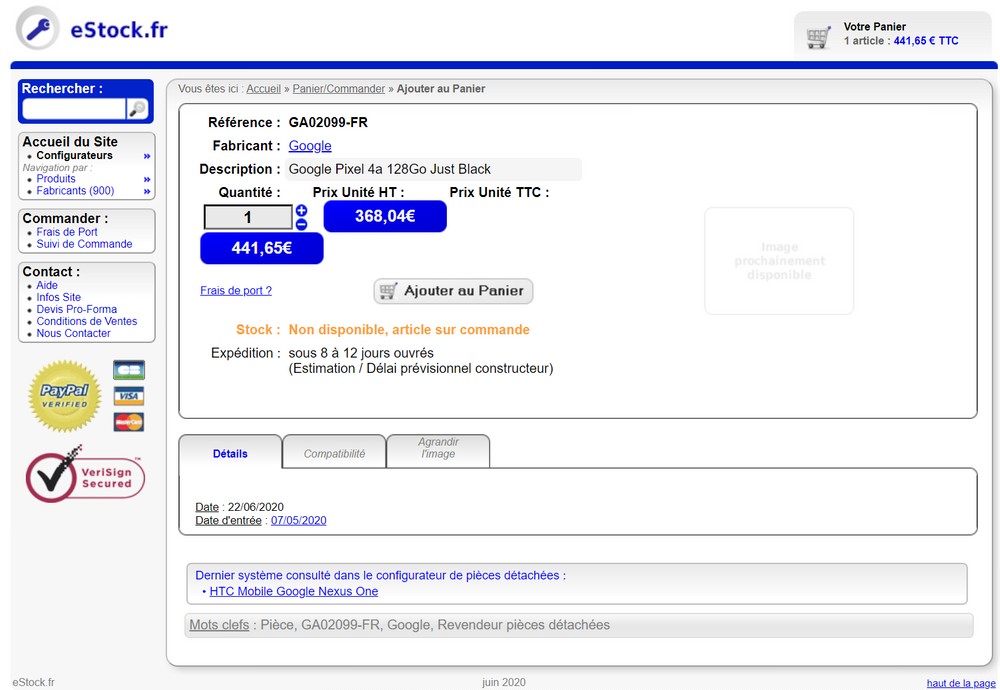Open Conditions de Ventes link
The height and width of the screenshot is (690, 1000).
coord(87,321)
